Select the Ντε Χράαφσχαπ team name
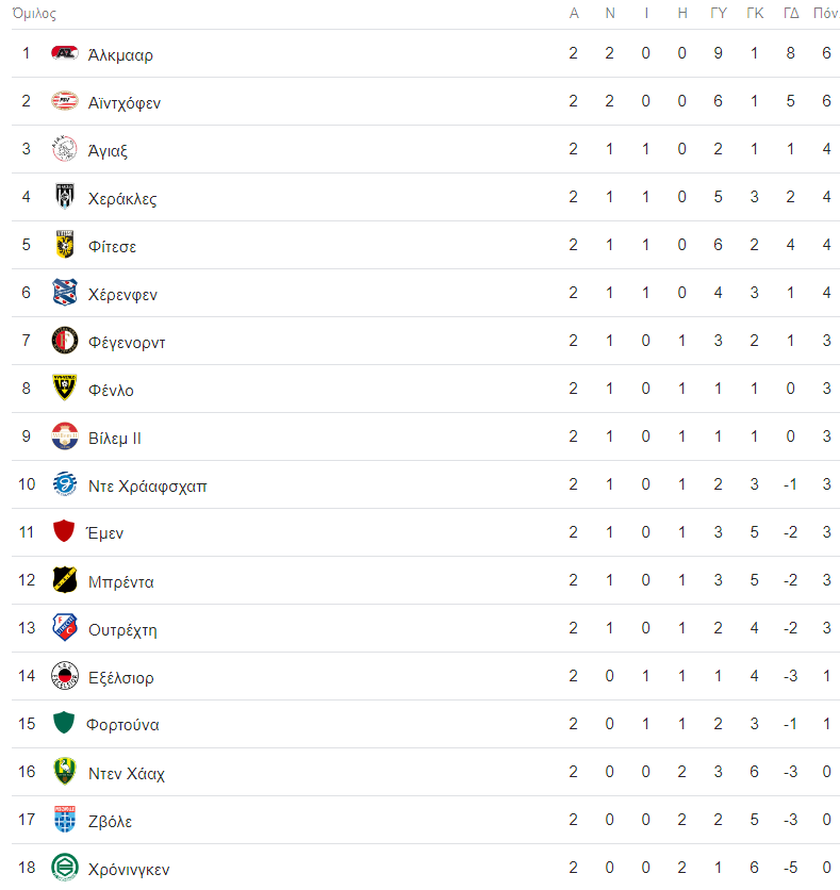 coord(148,486)
